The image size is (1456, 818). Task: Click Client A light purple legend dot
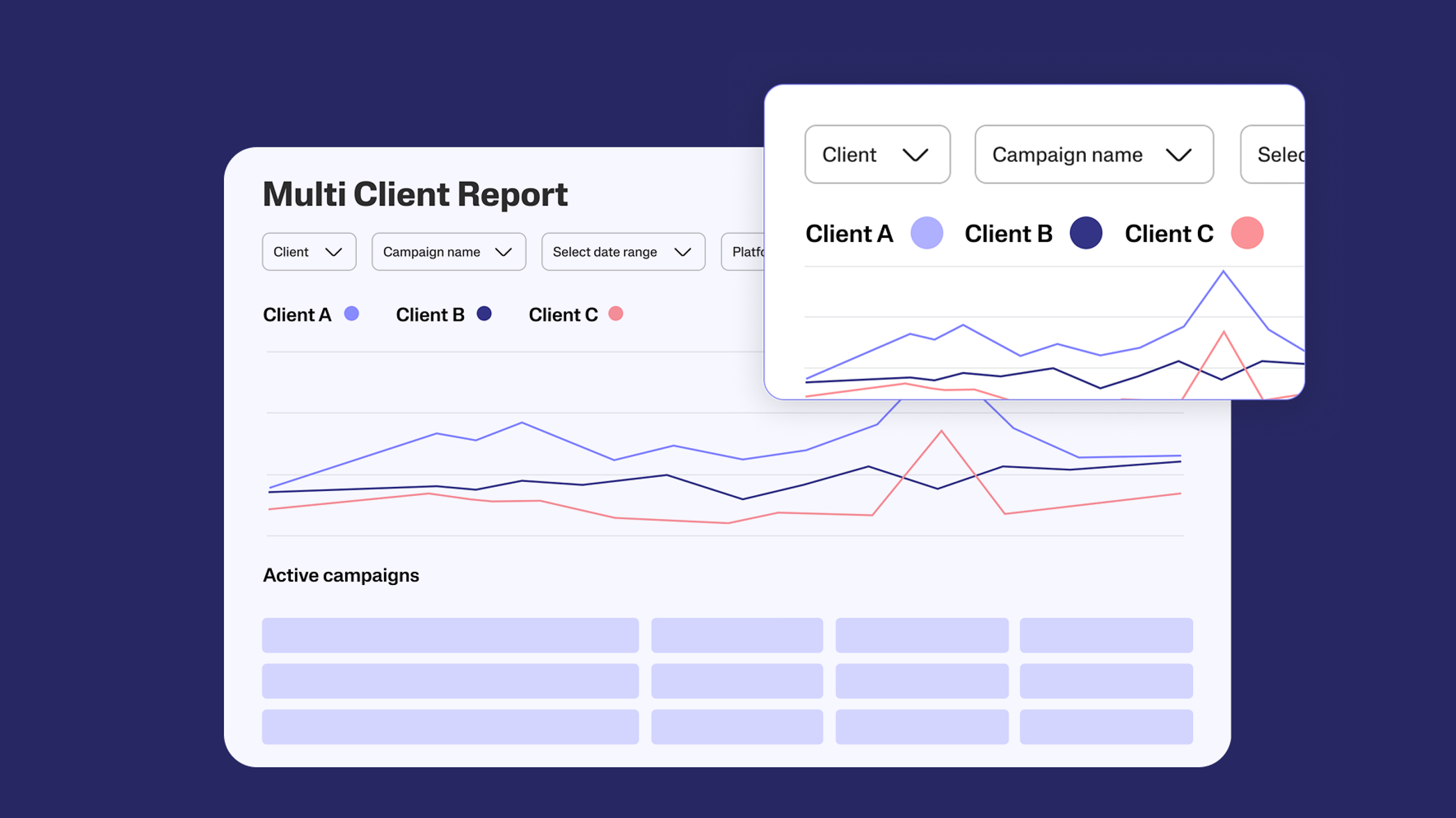pos(352,314)
